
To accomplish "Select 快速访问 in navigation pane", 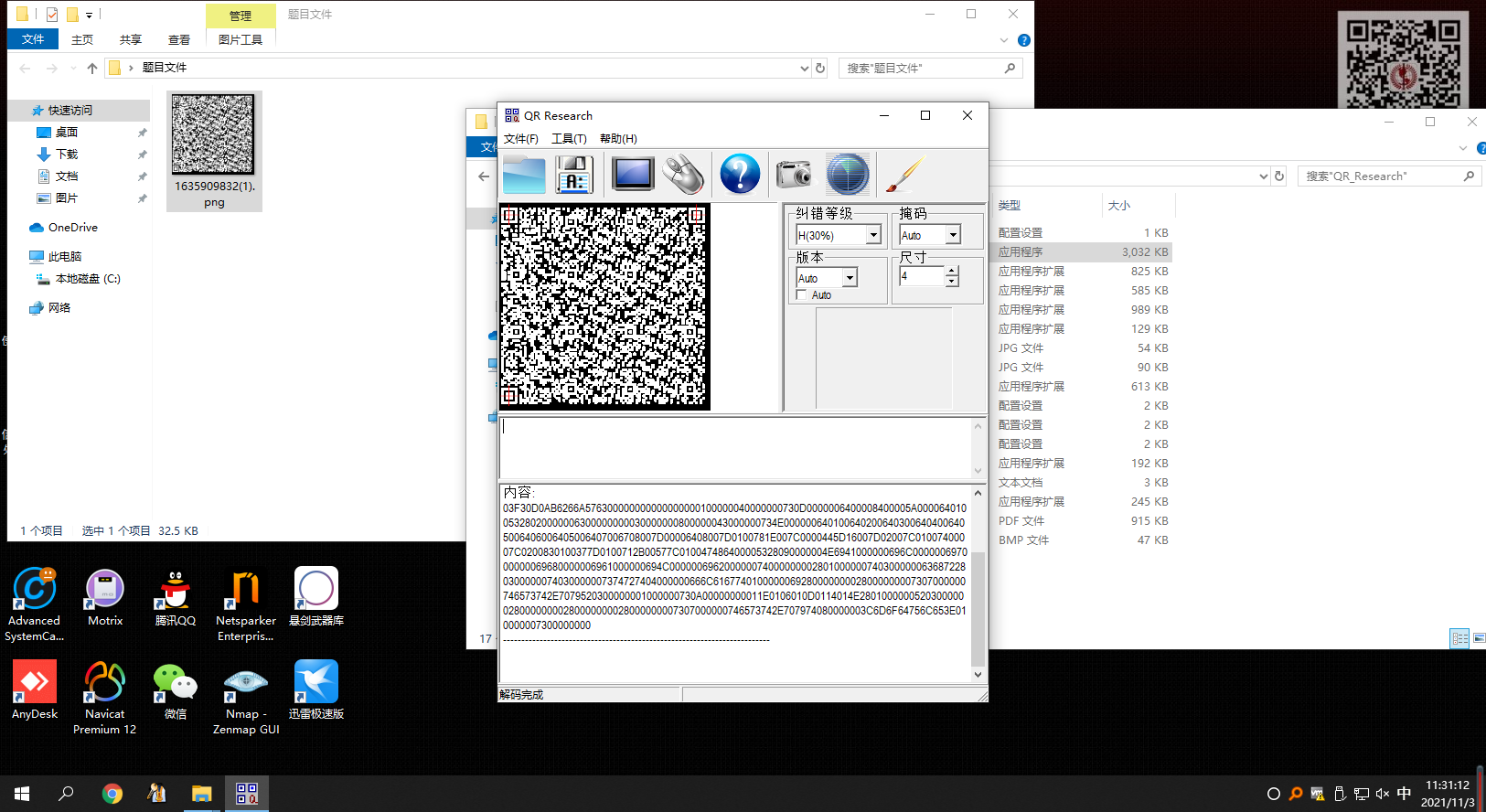I will pyautogui.click(x=70, y=111).
